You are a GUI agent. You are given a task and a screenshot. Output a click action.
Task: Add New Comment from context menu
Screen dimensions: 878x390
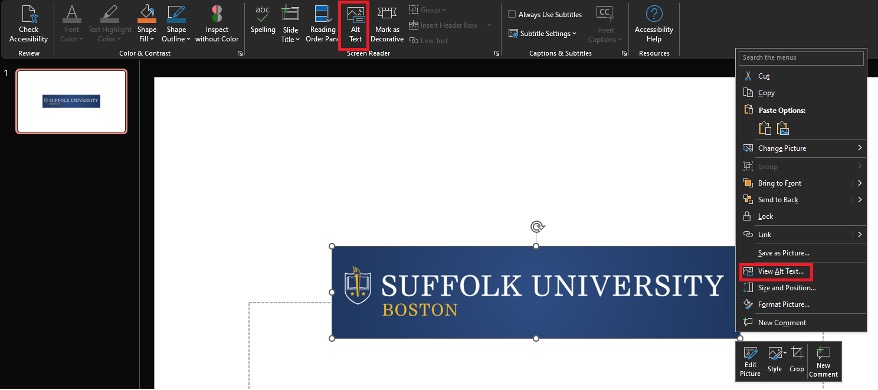[x=802, y=323]
